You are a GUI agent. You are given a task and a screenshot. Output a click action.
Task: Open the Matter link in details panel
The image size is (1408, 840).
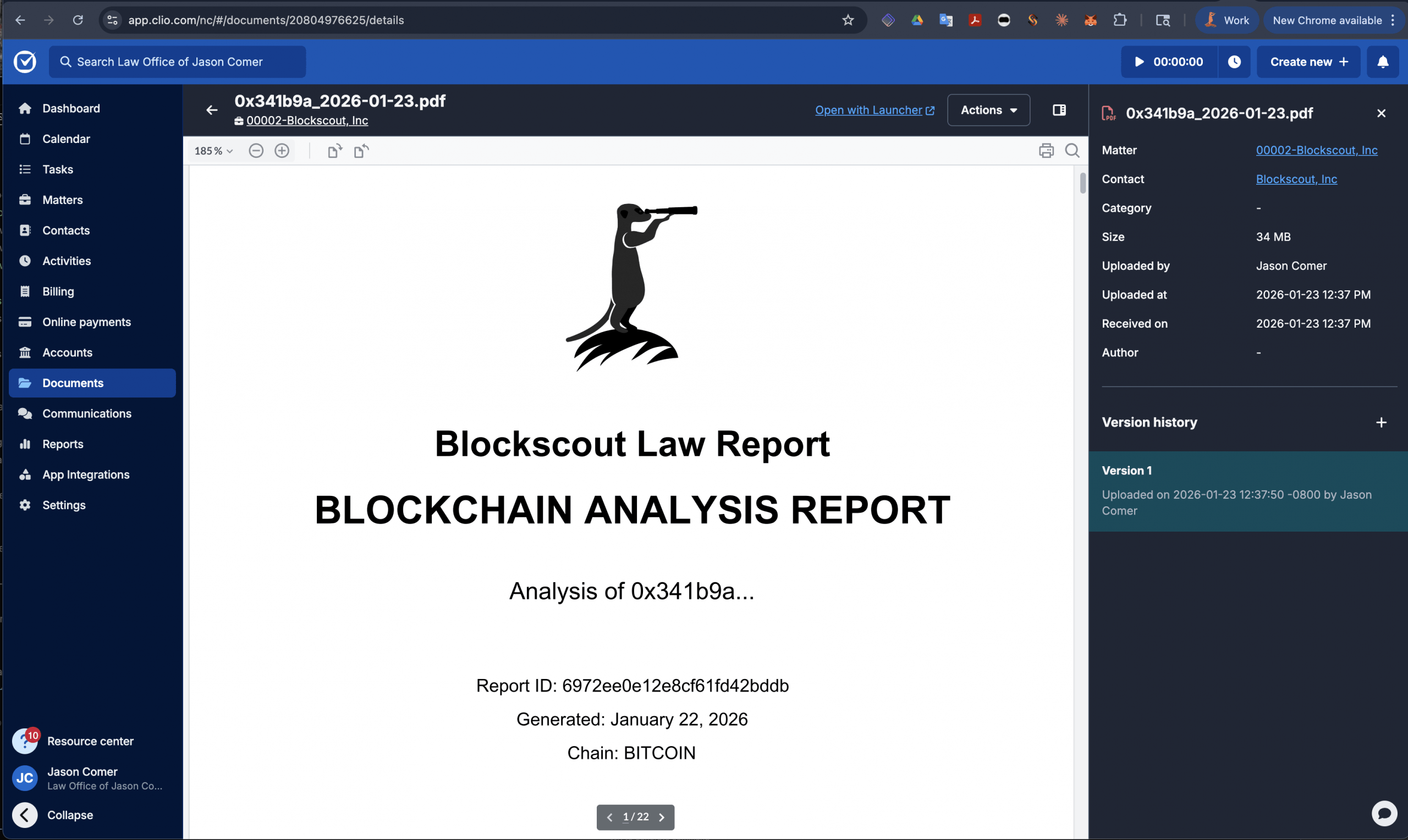point(1316,150)
